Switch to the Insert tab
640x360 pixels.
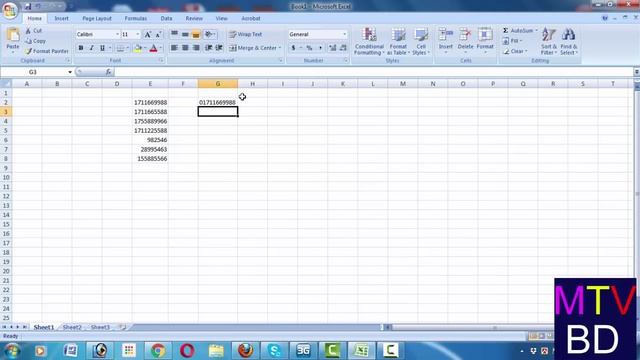pyautogui.click(x=62, y=18)
